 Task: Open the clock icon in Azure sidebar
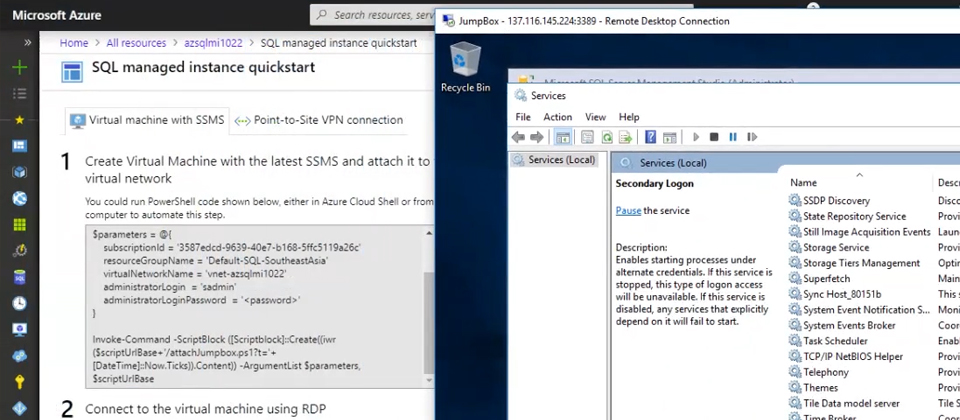[x=20, y=303]
